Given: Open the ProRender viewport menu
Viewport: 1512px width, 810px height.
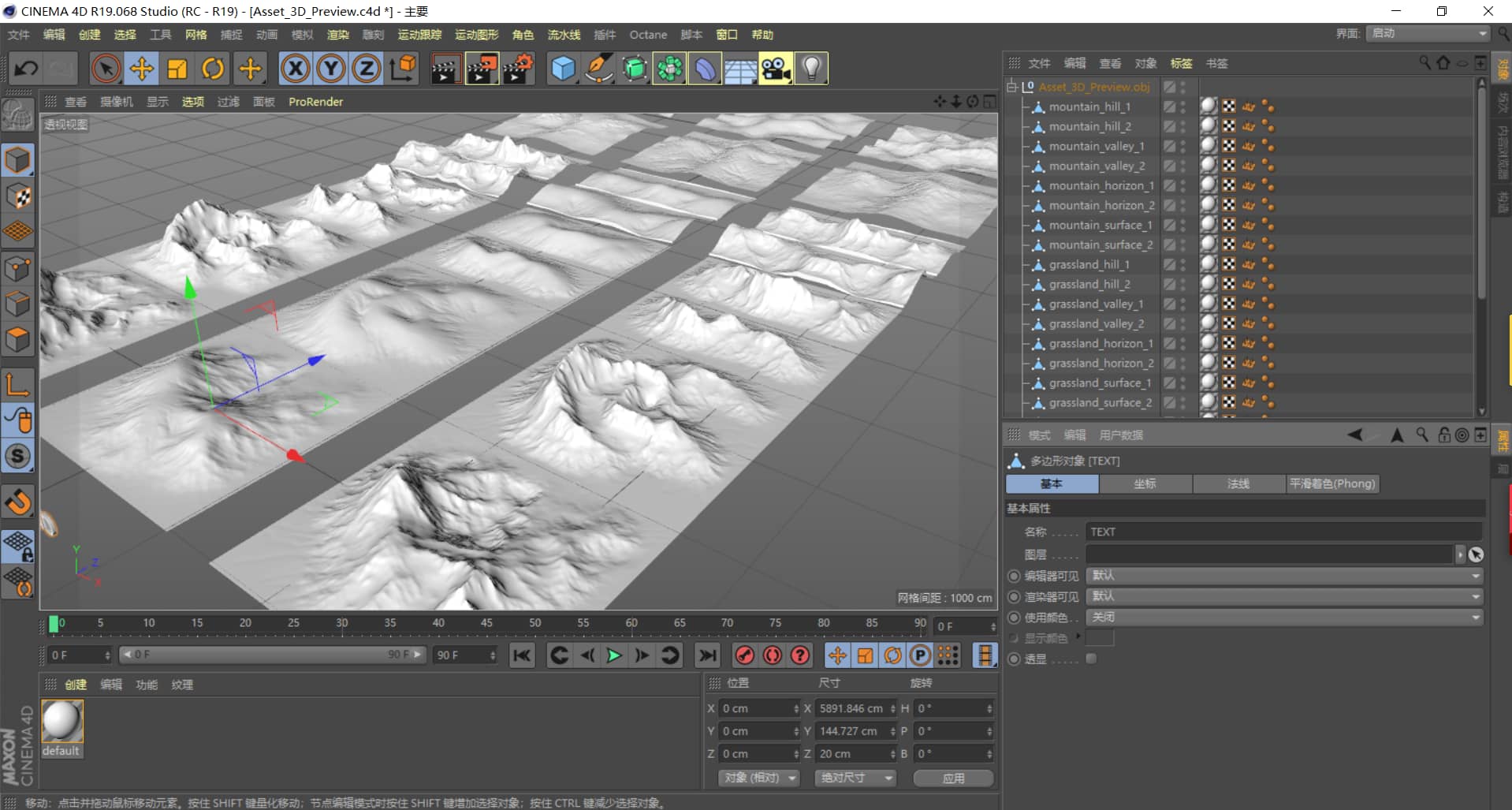Looking at the screenshot, I should [x=315, y=102].
